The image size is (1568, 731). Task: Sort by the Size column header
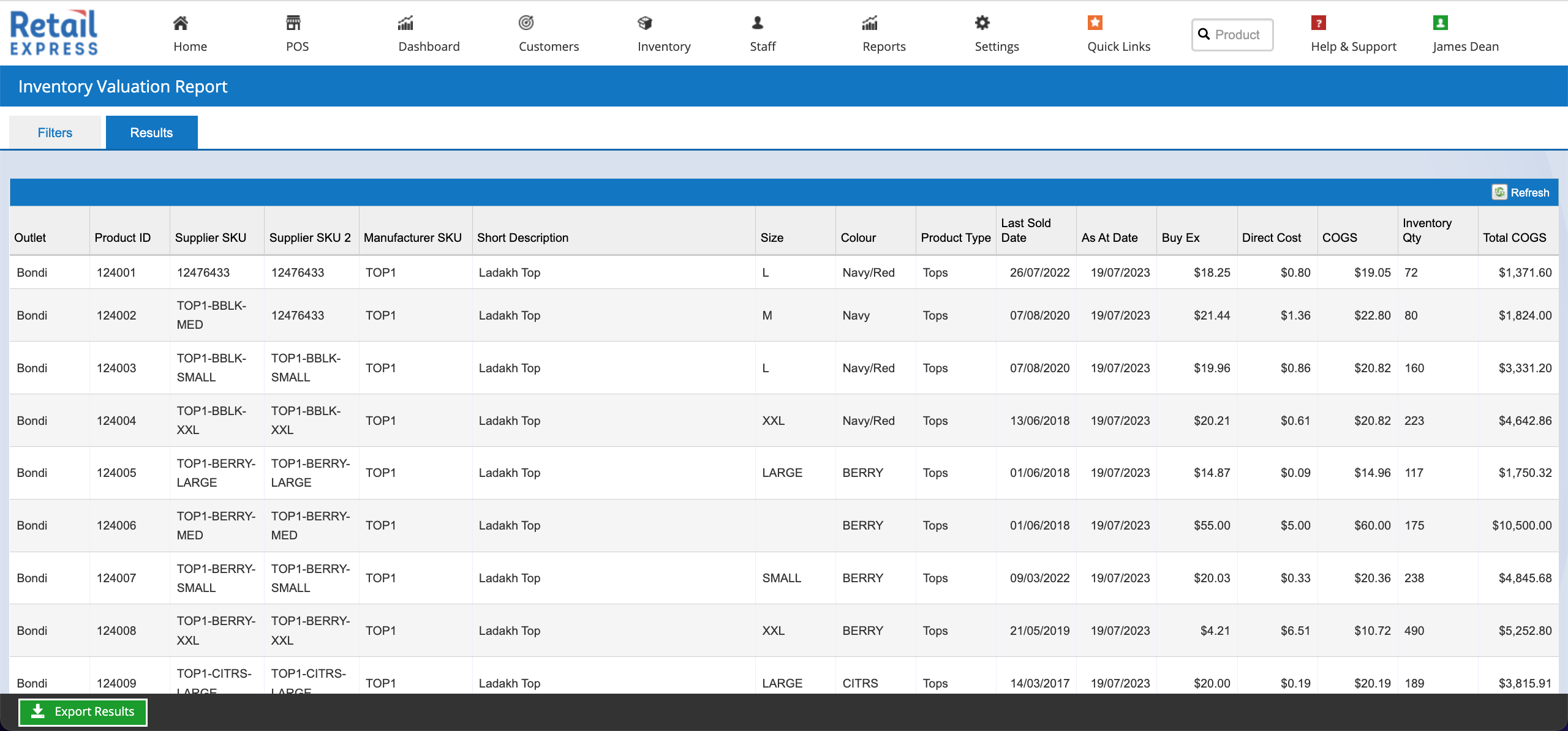pos(772,238)
